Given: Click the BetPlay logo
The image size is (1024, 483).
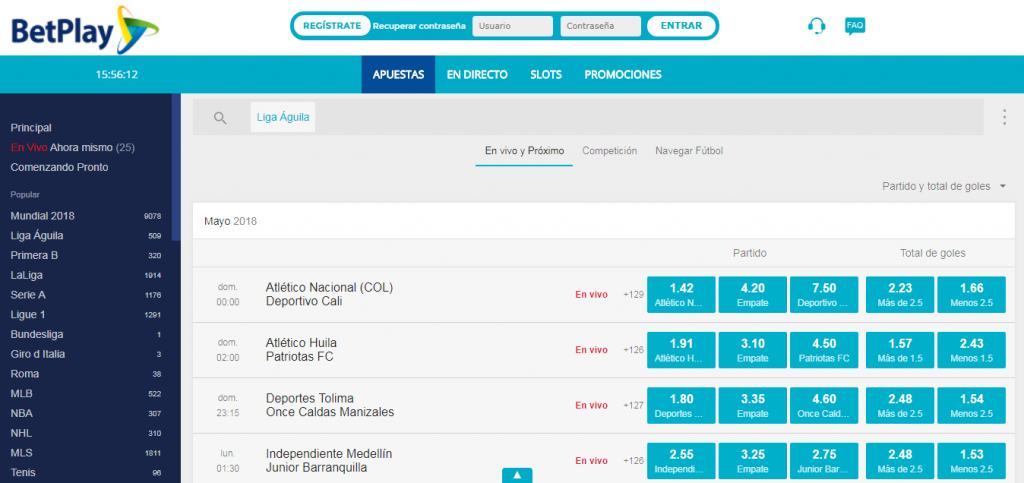Looking at the screenshot, I should tap(70, 28).
